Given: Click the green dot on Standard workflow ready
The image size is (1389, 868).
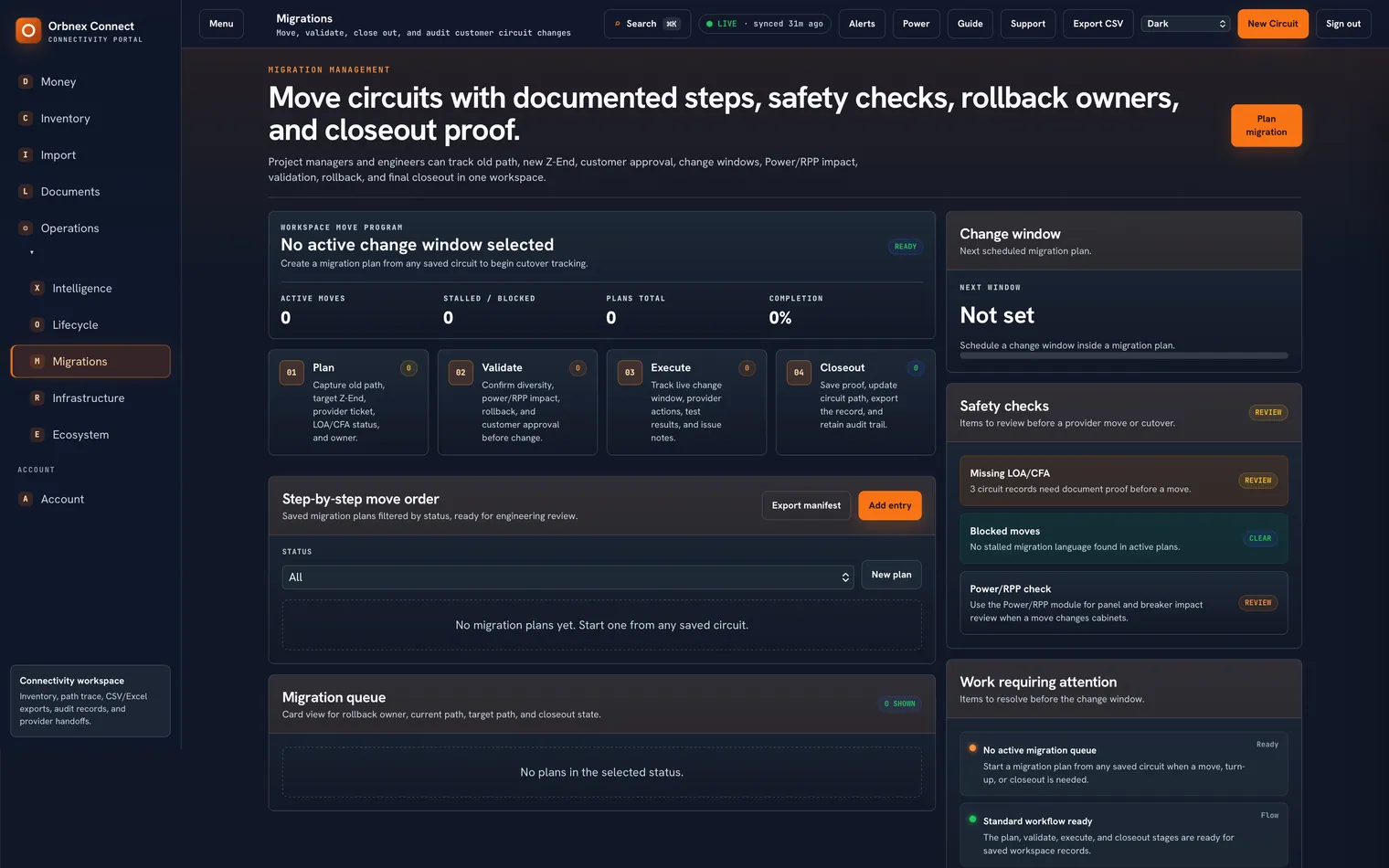Looking at the screenshot, I should [972, 820].
